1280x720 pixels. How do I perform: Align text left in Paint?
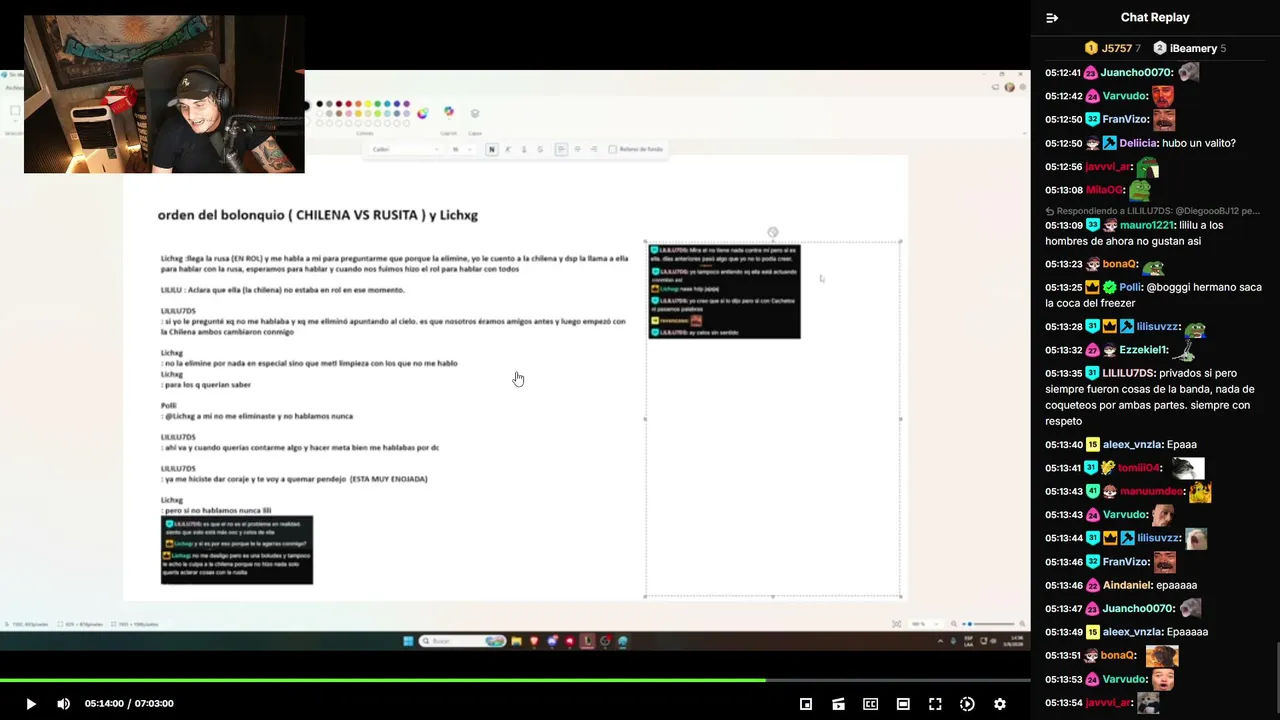[x=561, y=149]
